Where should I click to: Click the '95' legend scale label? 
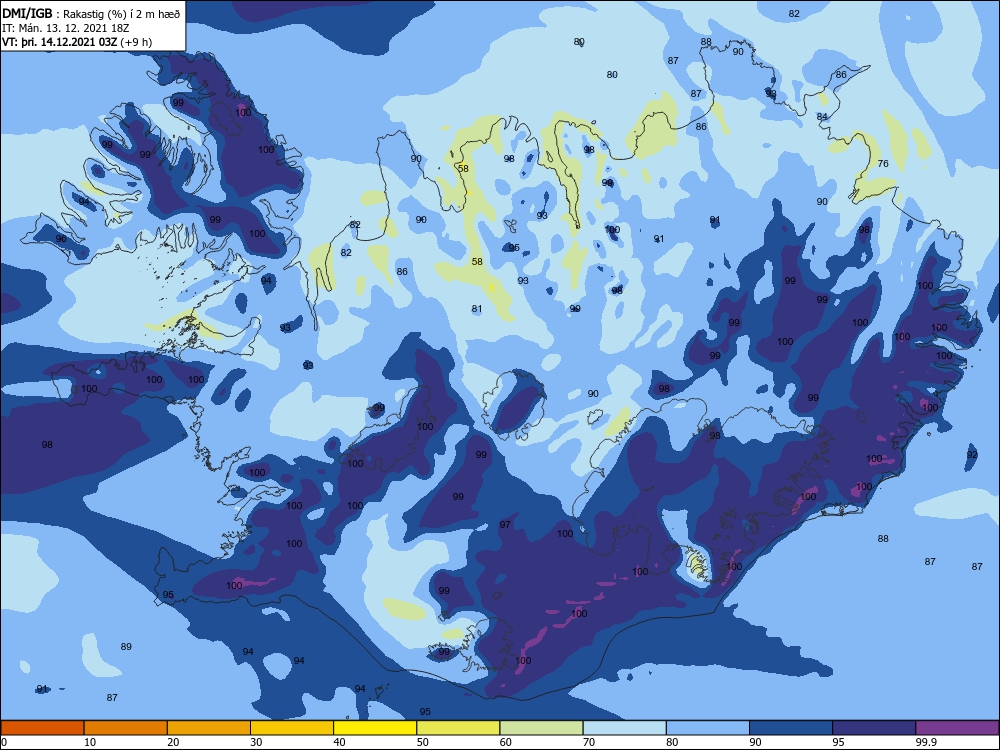838,742
